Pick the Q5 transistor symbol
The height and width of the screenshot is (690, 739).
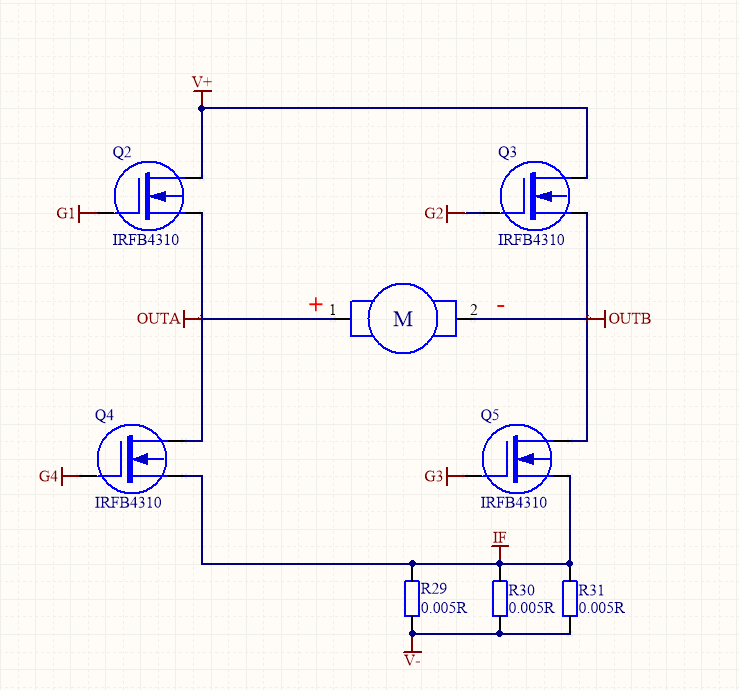click(516, 459)
